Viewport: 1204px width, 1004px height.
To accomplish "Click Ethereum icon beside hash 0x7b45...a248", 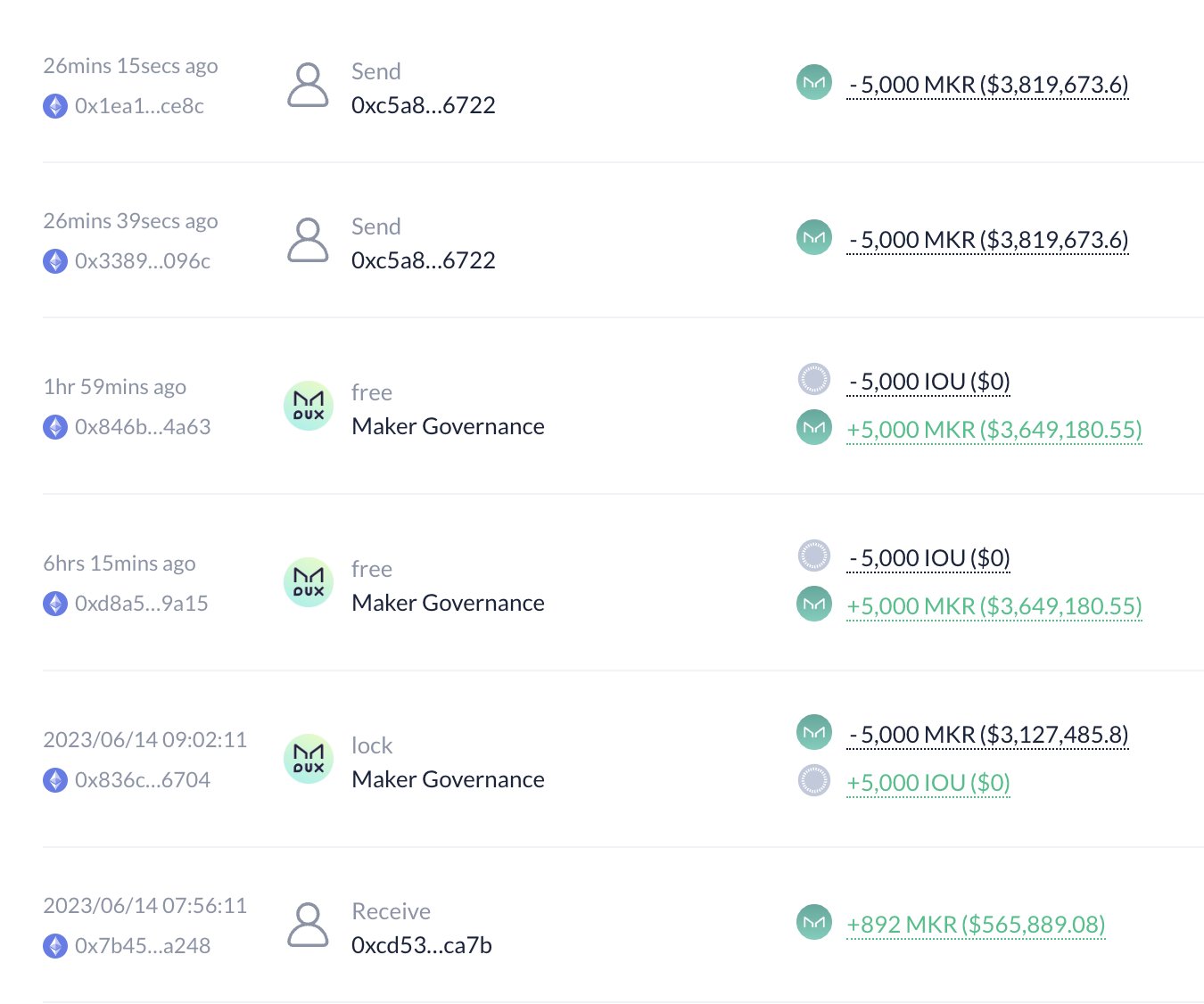I will point(55,946).
